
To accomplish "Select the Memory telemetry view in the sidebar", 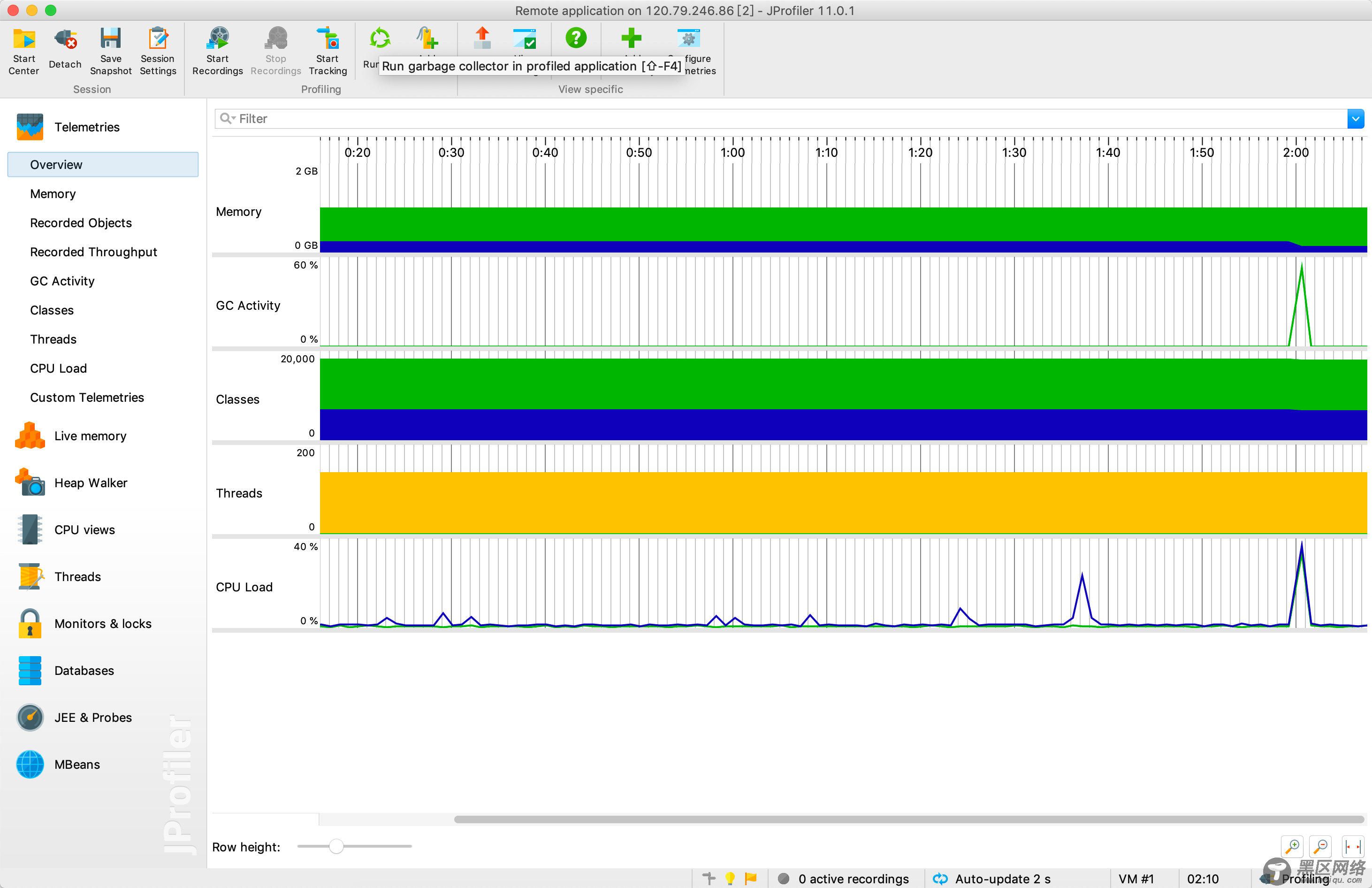I will tap(53, 194).
